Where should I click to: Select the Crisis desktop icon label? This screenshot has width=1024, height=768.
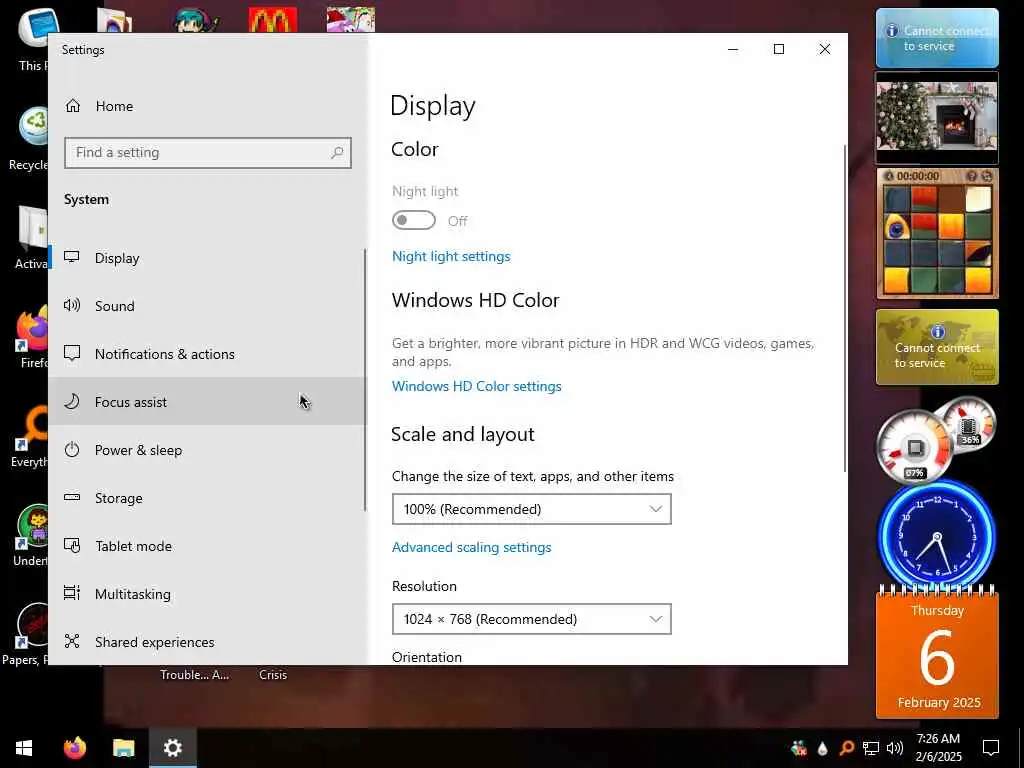[273, 675]
